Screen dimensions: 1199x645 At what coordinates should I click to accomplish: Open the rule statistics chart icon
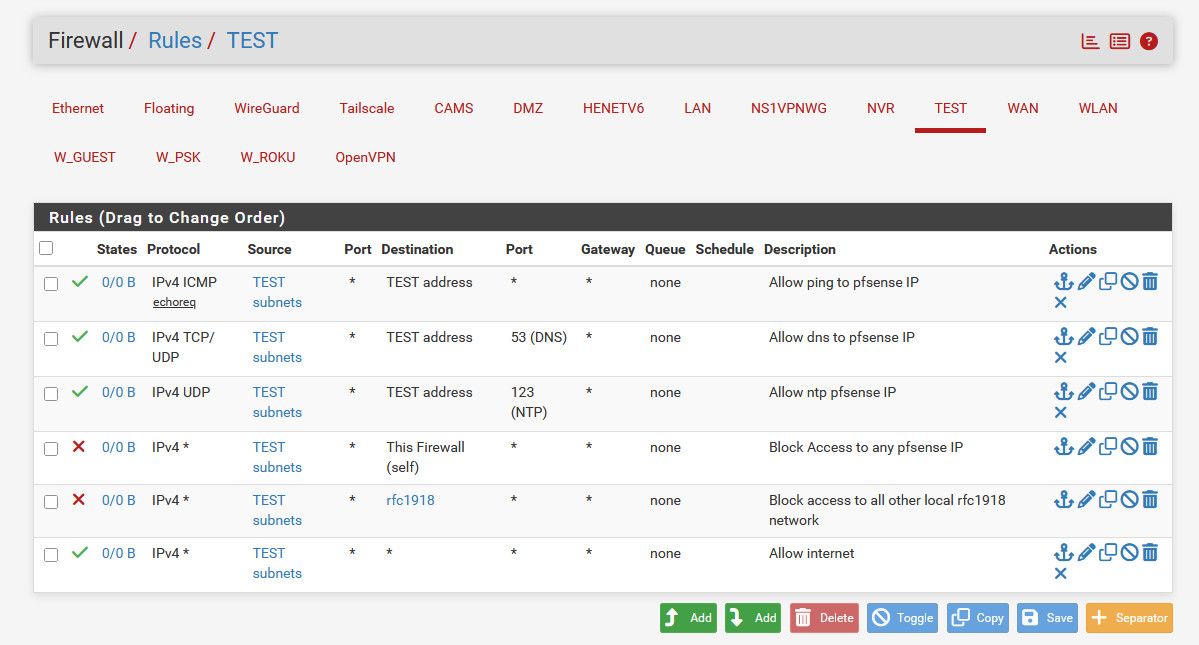pyautogui.click(x=1090, y=41)
